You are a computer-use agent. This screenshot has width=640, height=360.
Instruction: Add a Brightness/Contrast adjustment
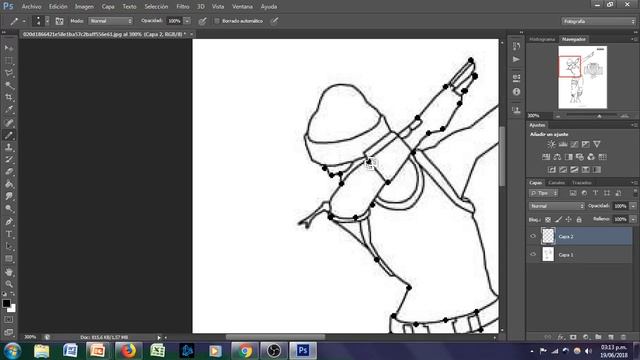(551, 144)
